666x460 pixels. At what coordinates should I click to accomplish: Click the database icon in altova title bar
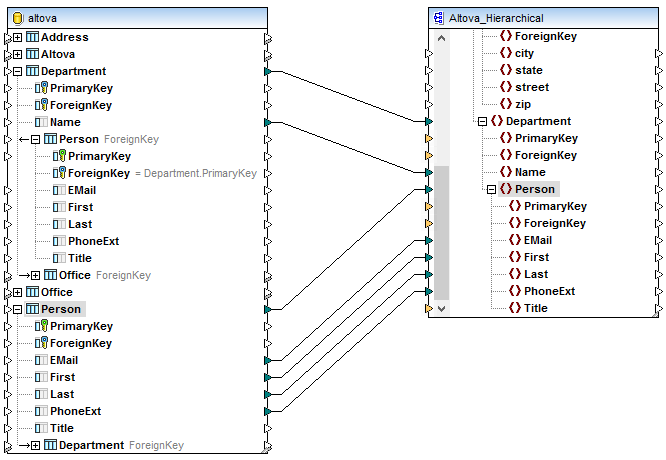(x=16, y=18)
